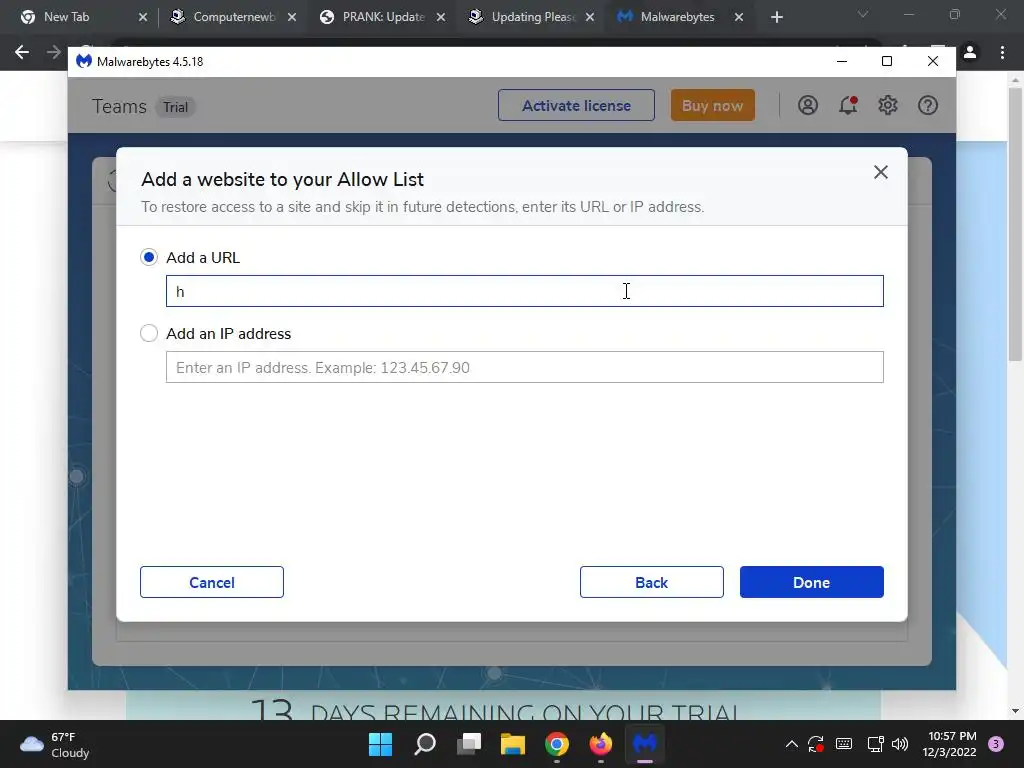
Task: Open the Chrome three-dot menu
Action: tap(1002, 52)
